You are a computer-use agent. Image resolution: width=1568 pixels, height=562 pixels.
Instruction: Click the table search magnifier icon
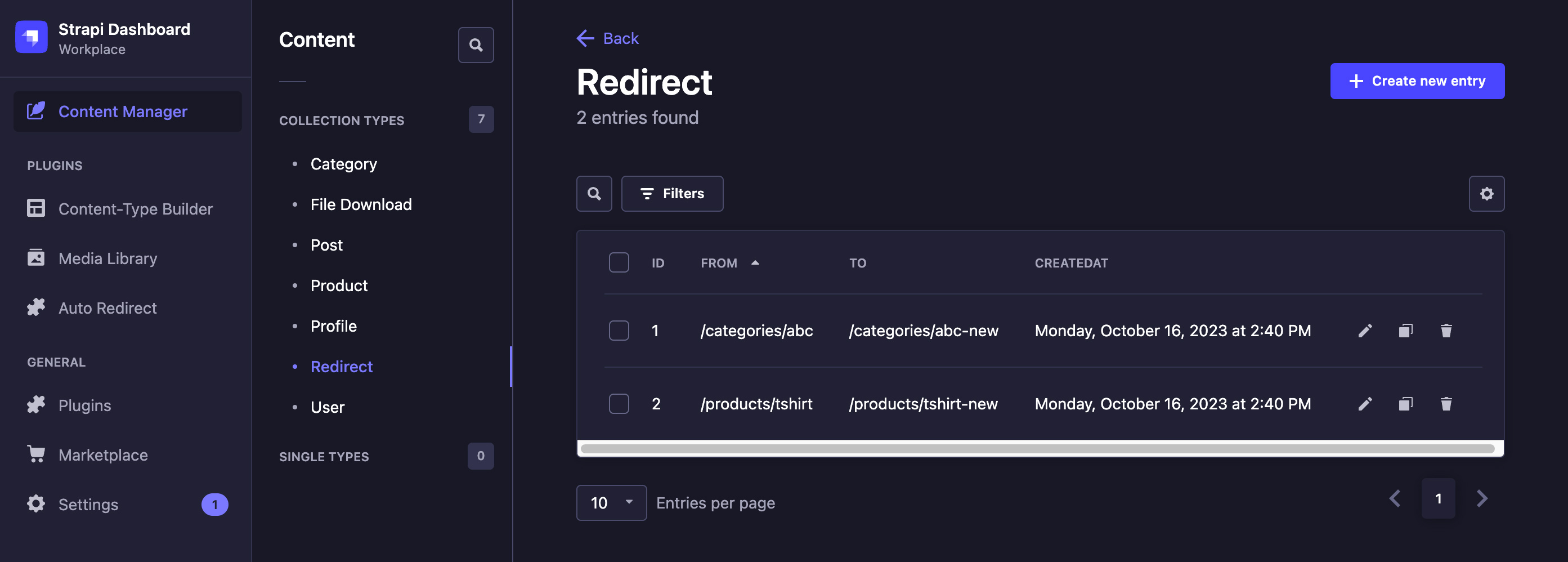[x=594, y=194]
